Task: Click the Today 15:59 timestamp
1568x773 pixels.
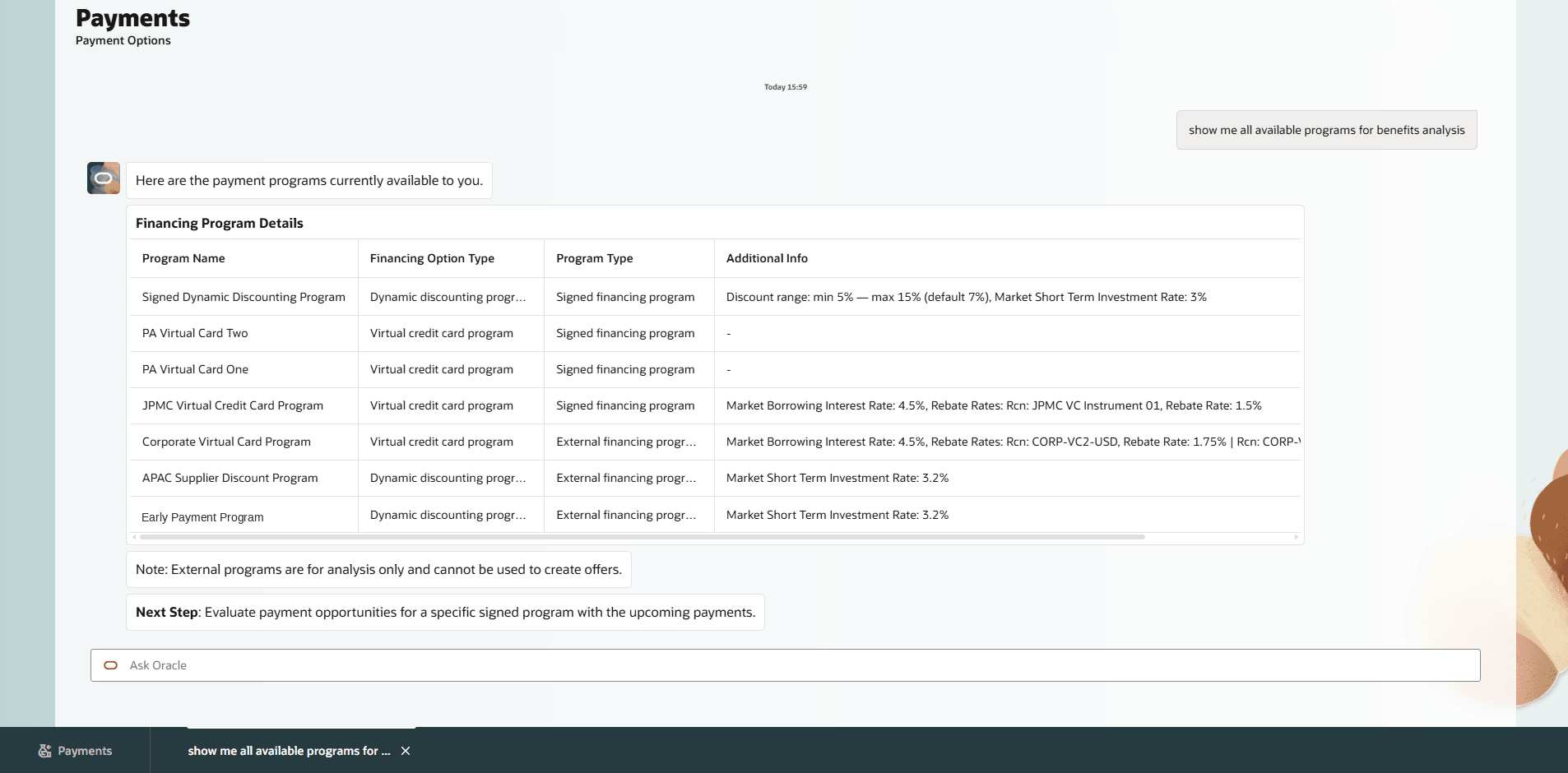Action: point(786,87)
